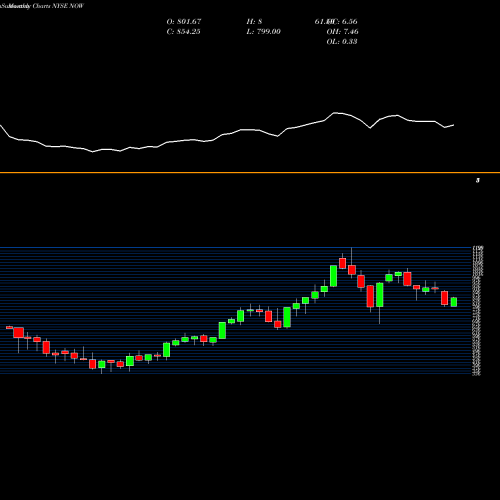Image resolution: width=500 pixels, height=500 pixels.
Task: Select the close value 'C: 854.25'
Action: point(183,32)
